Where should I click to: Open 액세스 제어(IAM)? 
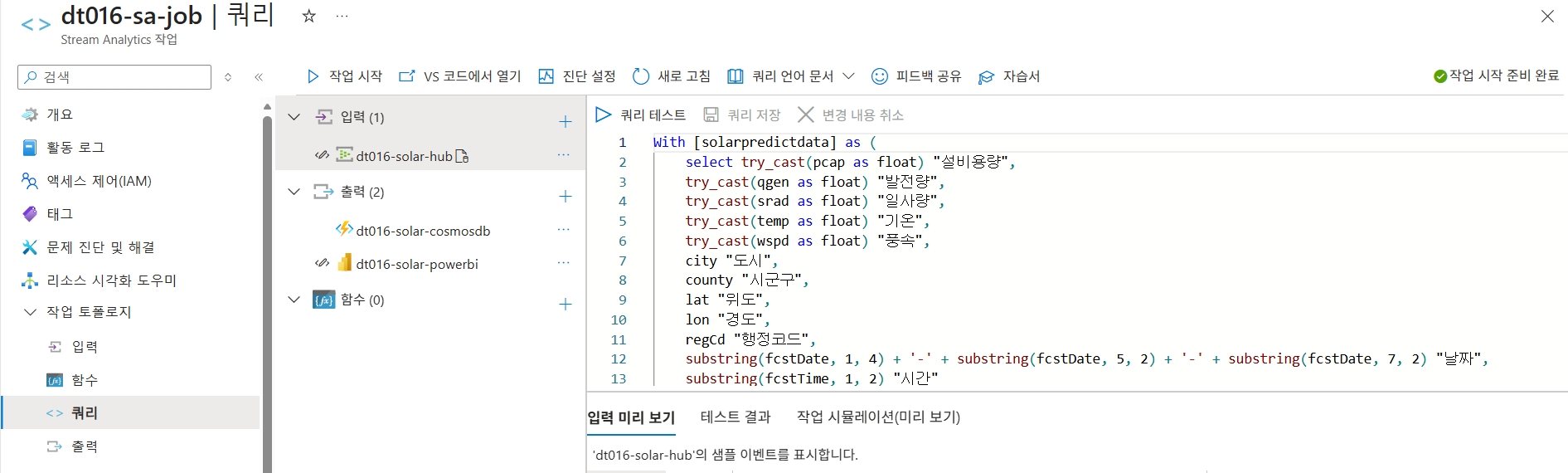coord(86,181)
